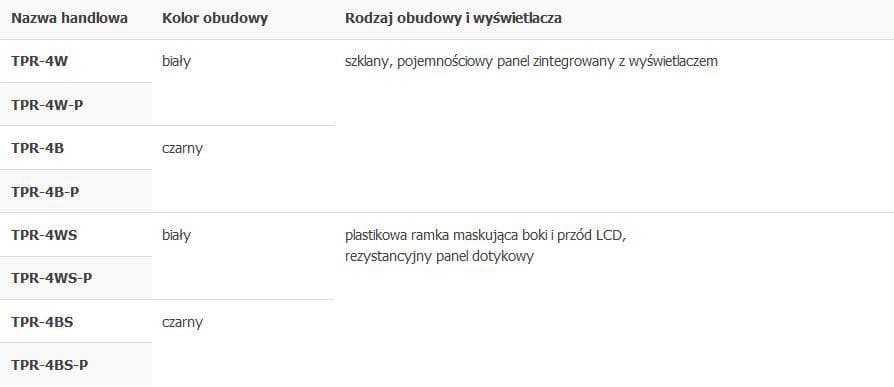This screenshot has height=387, width=894.
Task: Click the Rodzaj obudowy i wyświetlacza header
Action: point(453,18)
